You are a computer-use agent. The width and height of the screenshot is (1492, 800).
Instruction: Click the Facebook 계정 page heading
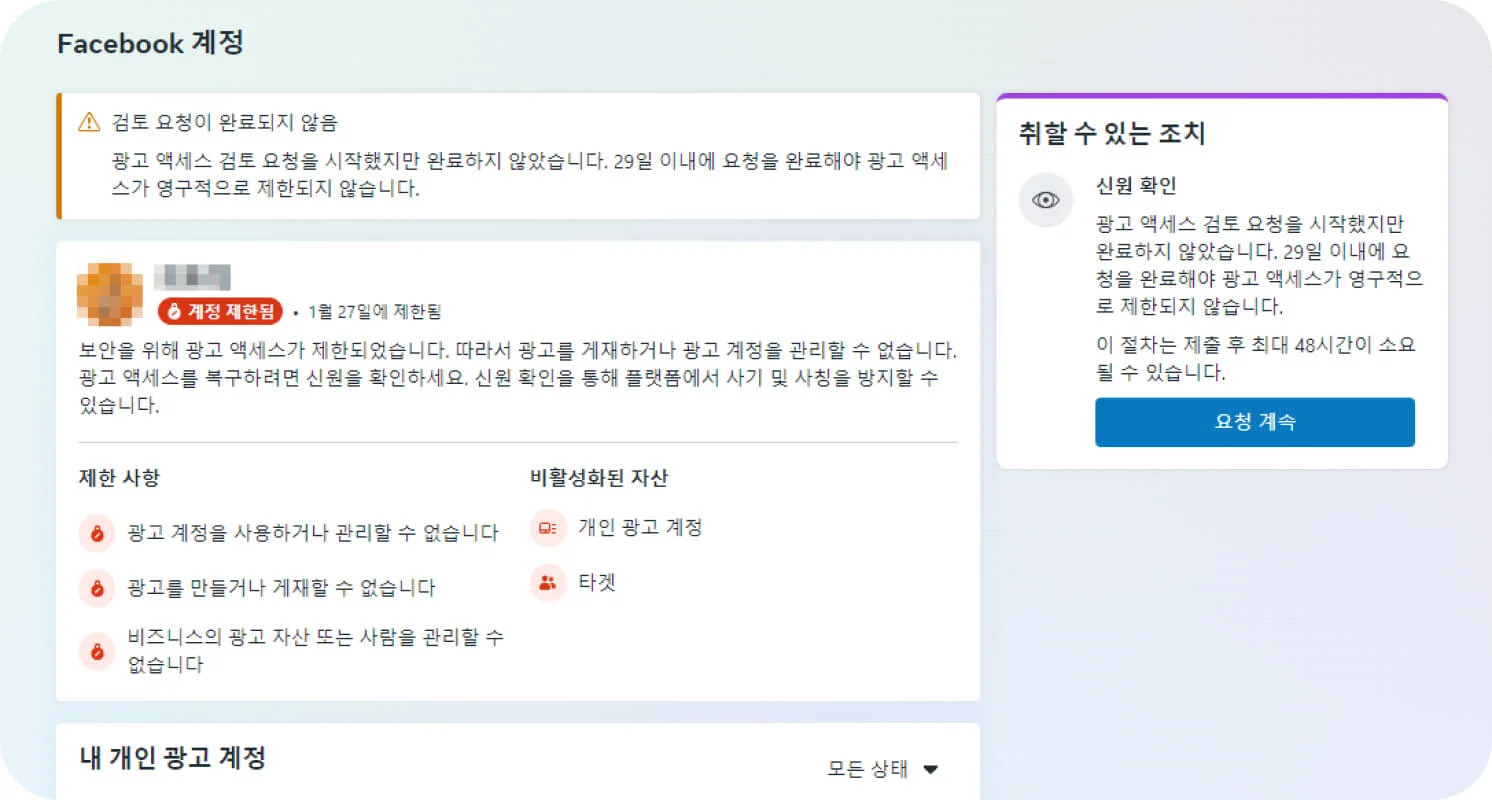pyautogui.click(x=151, y=44)
